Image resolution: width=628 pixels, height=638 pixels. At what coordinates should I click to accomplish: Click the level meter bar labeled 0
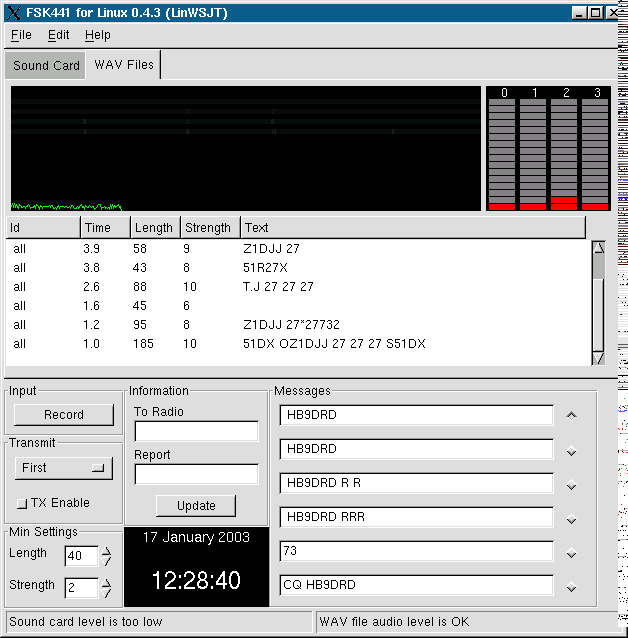pyautogui.click(x=502, y=154)
